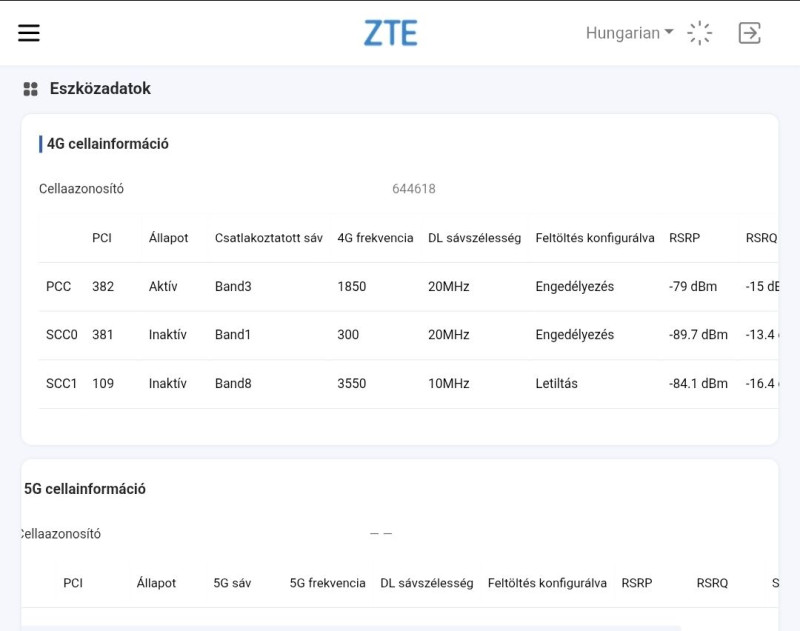Select the SCC1 row in the 4G table
The width and height of the screenshot is (800, 631).
point(61,383)
